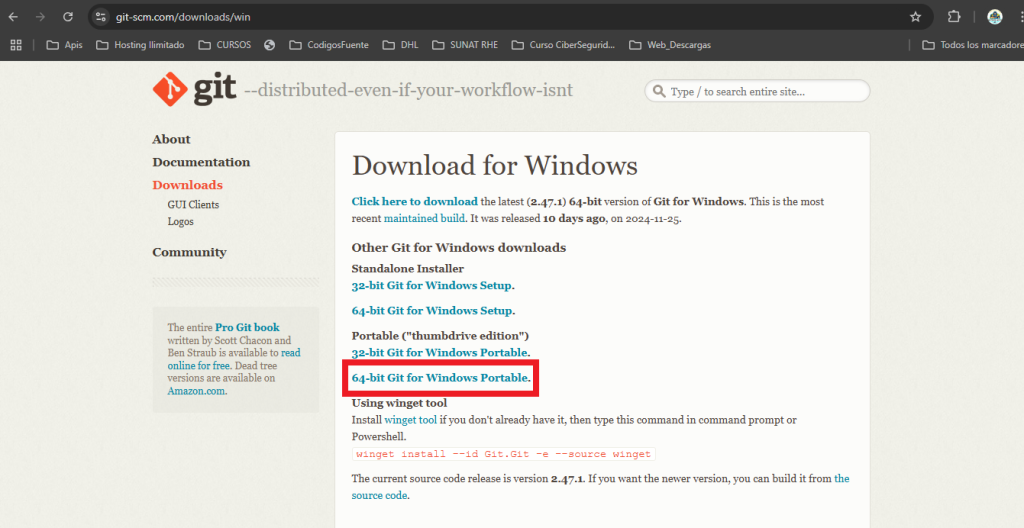Open the apps grid icon in bookmarks bar

click(x=16, y=45)
